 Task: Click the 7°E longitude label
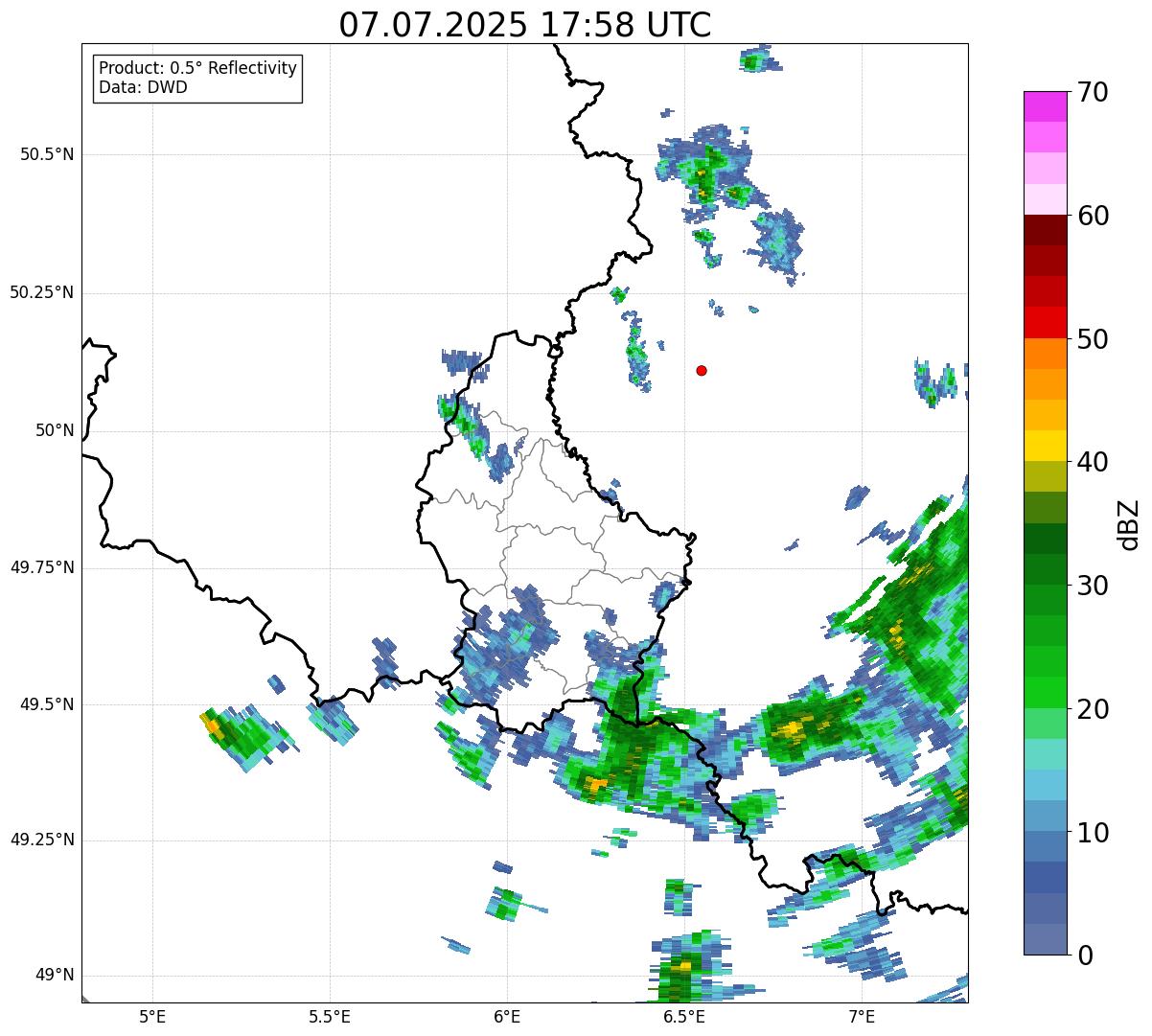[x=862, y=1016]
